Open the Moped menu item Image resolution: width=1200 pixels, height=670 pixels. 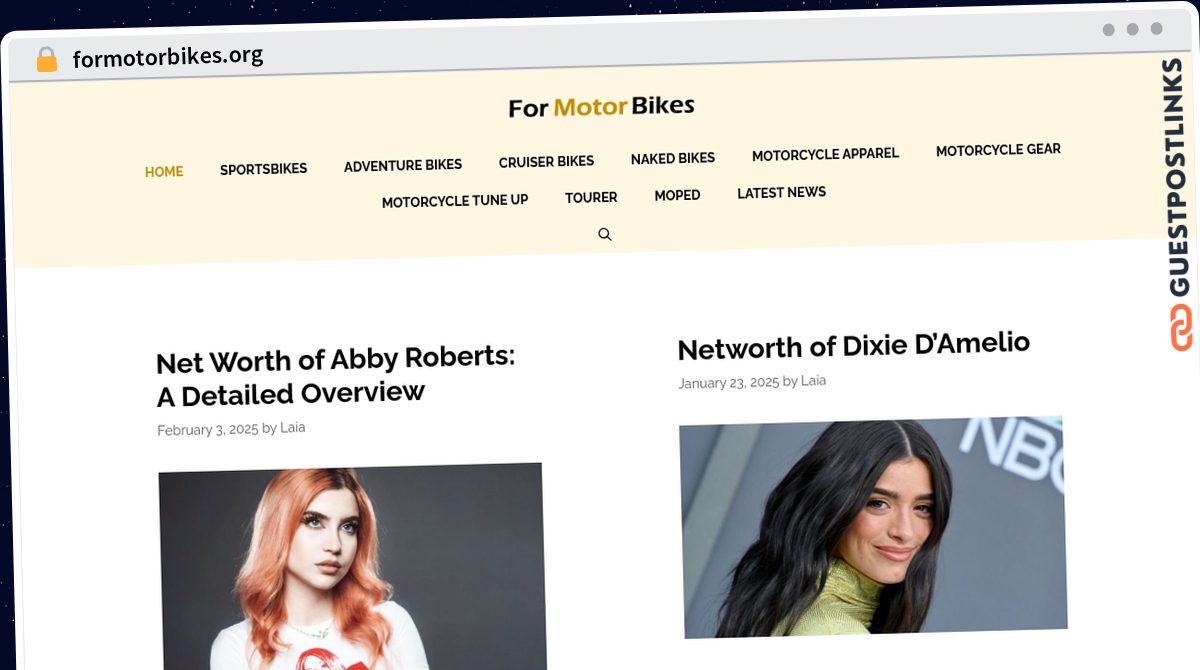[677, 195]
